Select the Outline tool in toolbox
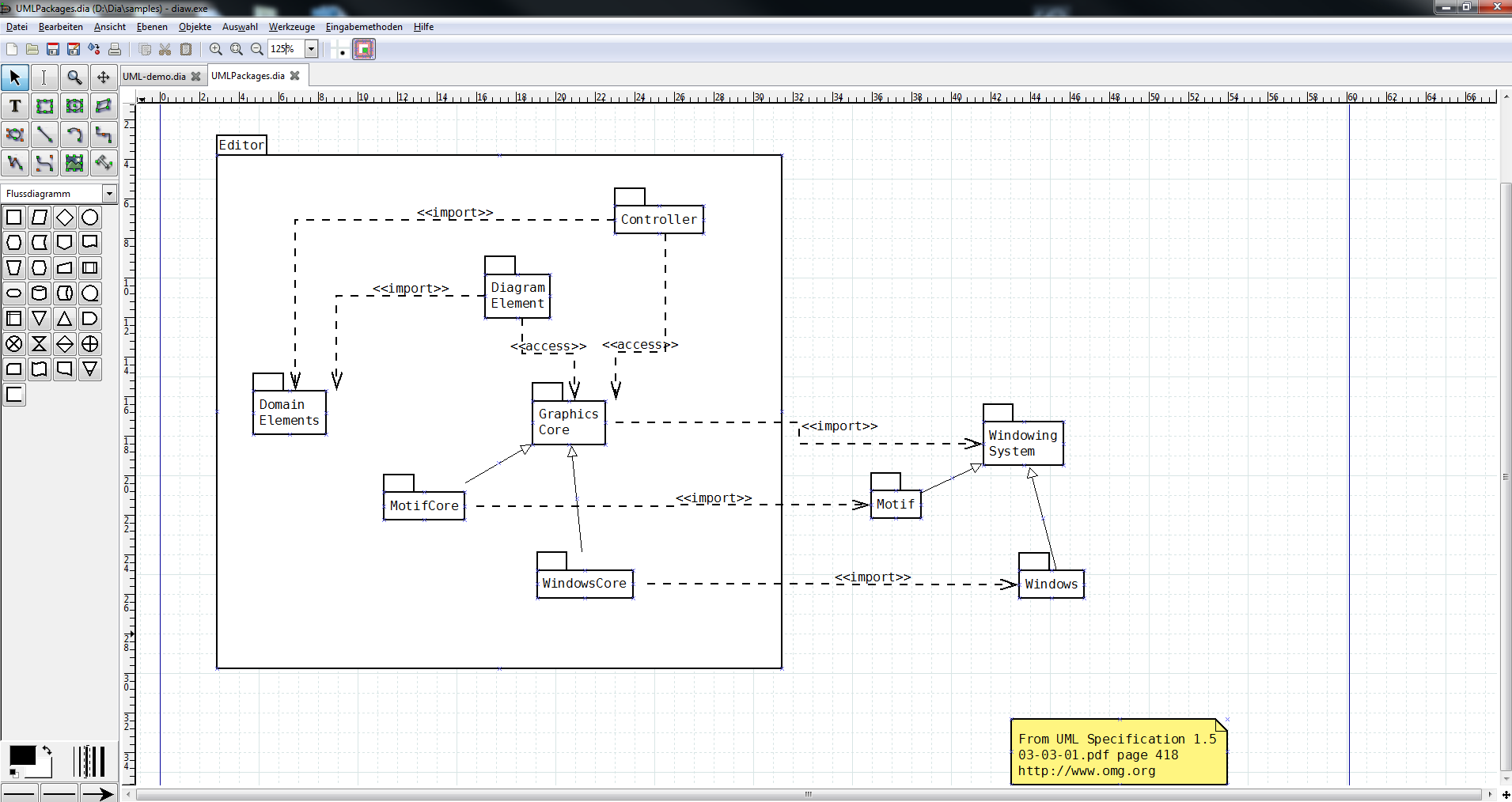Screen dimensions: 1512x802 point(104,163)
